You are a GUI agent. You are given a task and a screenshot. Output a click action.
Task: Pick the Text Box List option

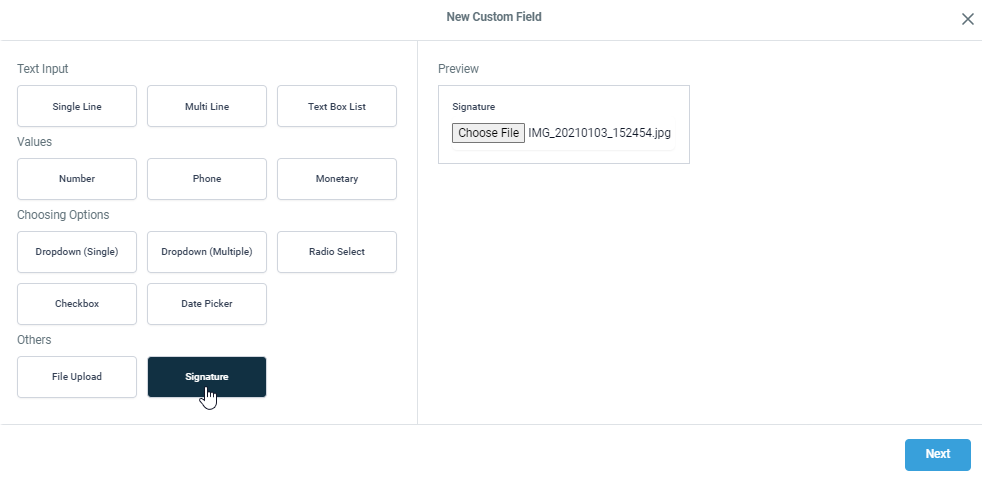point(337,106)
